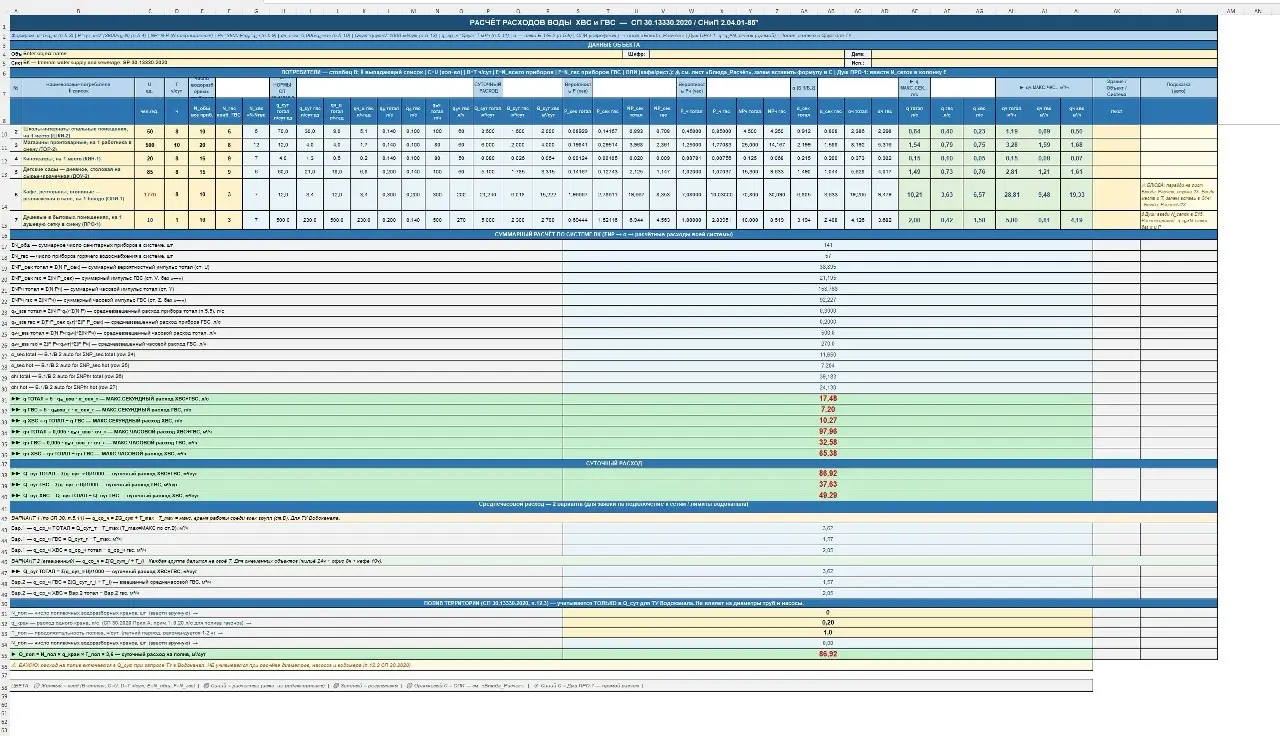The width and height of the screenshot is (1280, 736).
Task: Select the 'Магазины продовольственные' consumer row name
Action: pyautogui.click(x=78, y=144)
